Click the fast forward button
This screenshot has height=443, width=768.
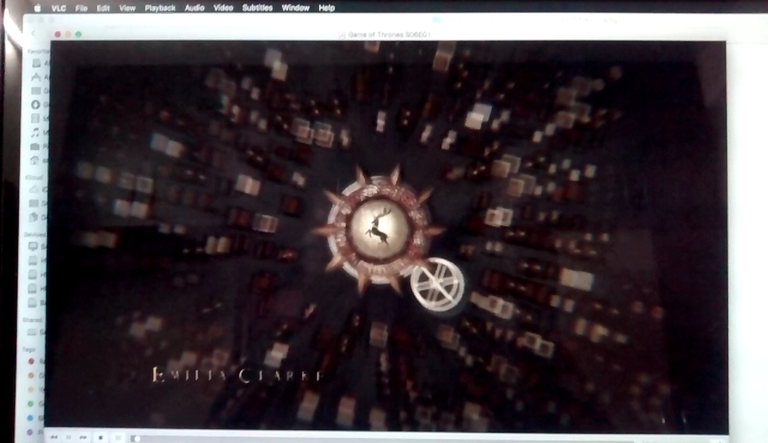click(83, 437)
